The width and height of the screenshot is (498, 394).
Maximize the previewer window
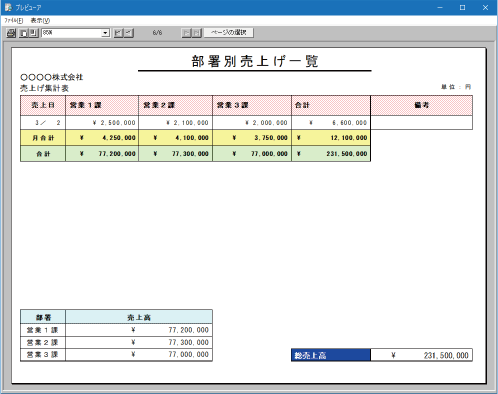(462, 7)
